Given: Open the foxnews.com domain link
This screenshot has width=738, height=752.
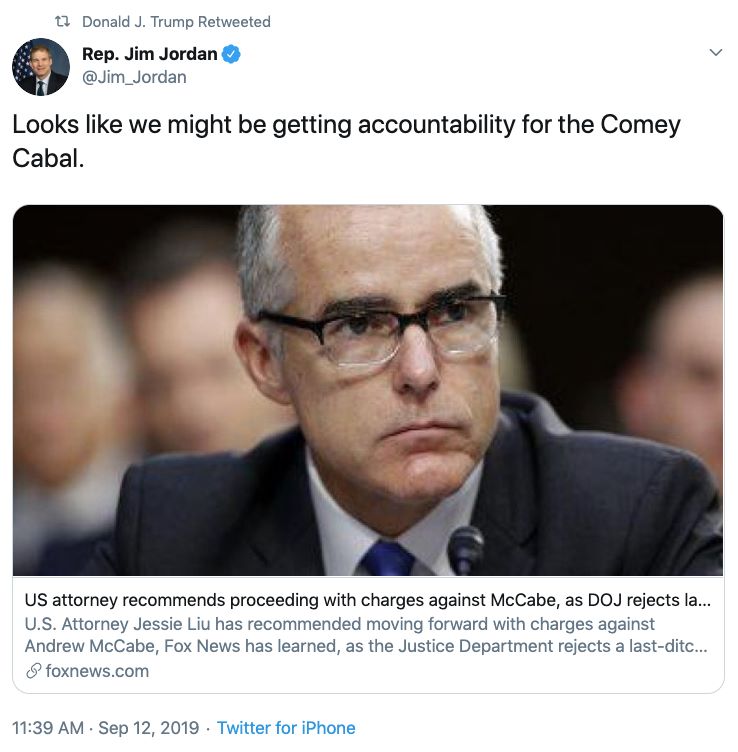Looking at the screenshot, I should [97, 672].
